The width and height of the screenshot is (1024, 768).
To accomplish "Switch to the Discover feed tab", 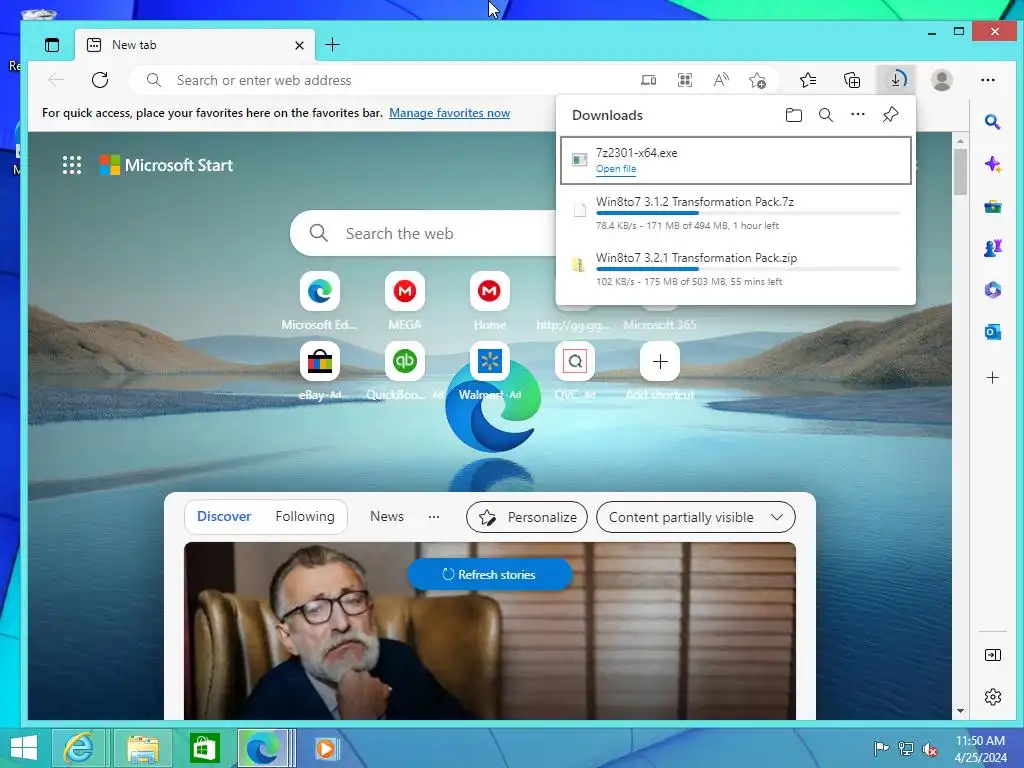I will tap(224, 517).
